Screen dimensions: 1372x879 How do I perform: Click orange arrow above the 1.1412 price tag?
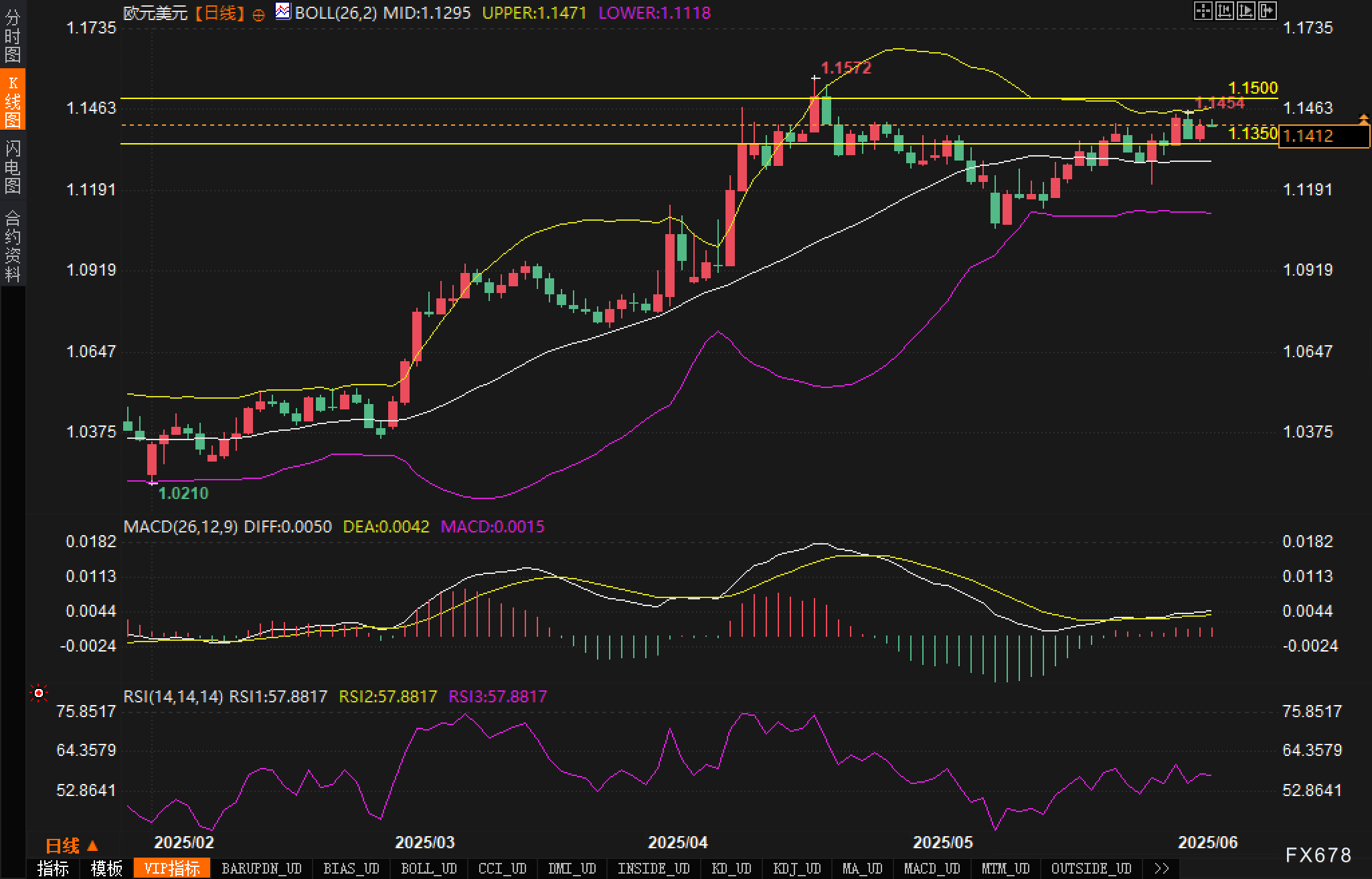[1363, 119]
